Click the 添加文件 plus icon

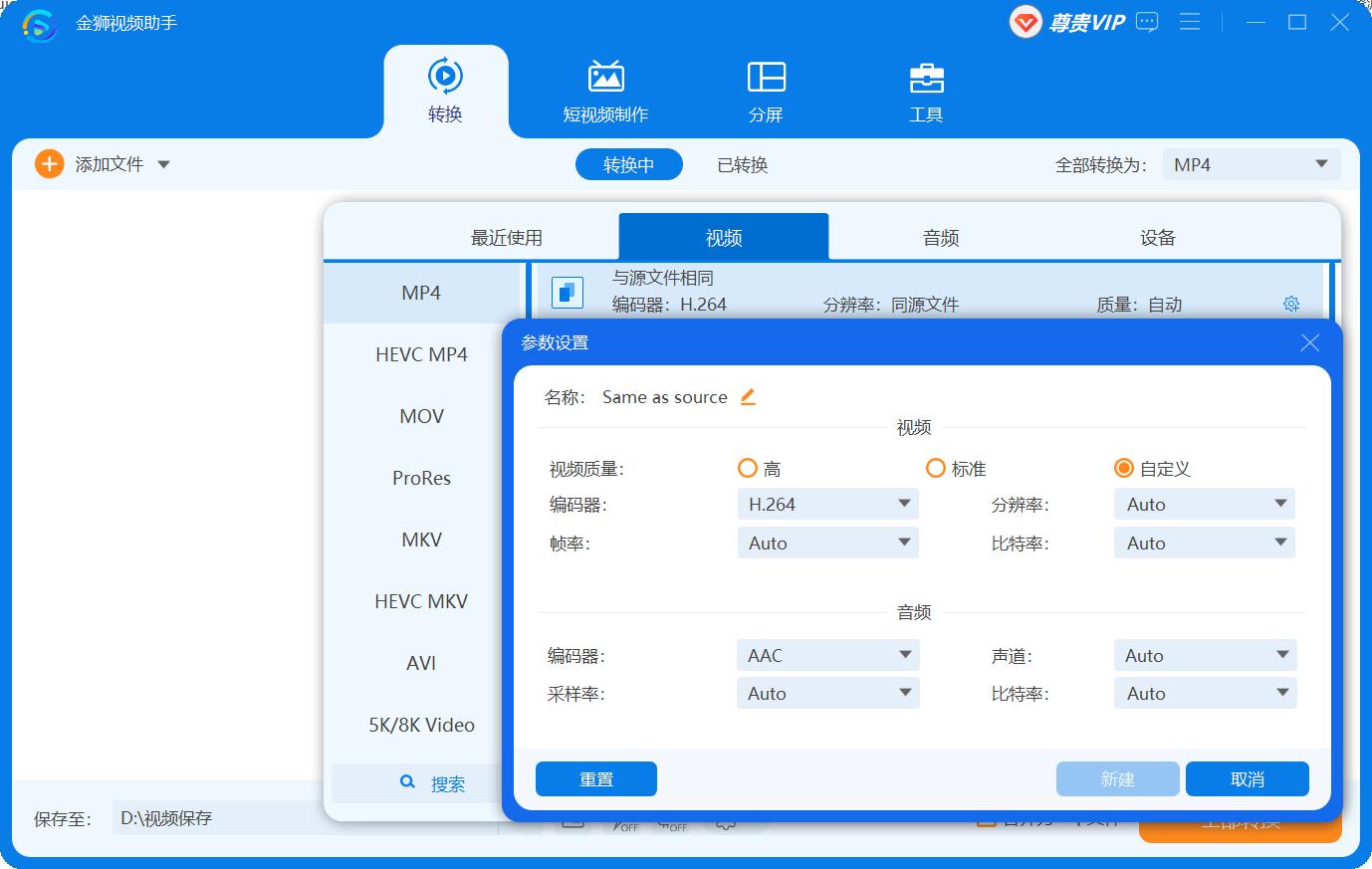tap(48, 163)
